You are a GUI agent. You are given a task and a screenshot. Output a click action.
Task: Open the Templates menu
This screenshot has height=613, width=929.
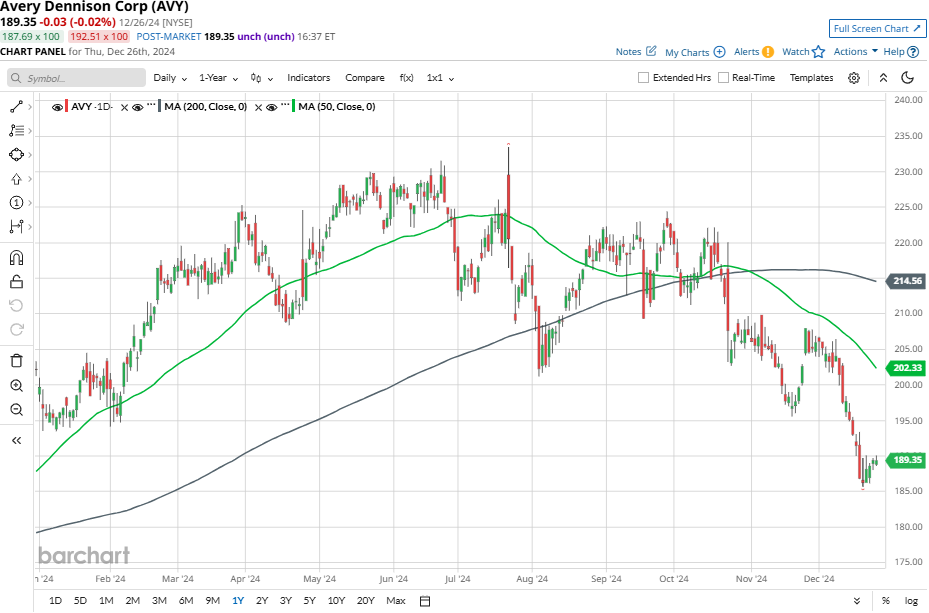811,78
